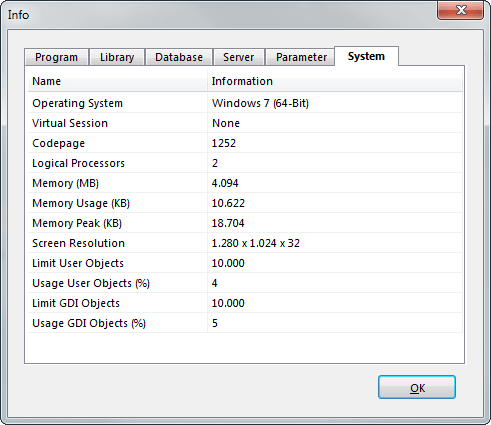Click the Information column header
This screenshot has width=491, height=425.
(x=335, y=81)
